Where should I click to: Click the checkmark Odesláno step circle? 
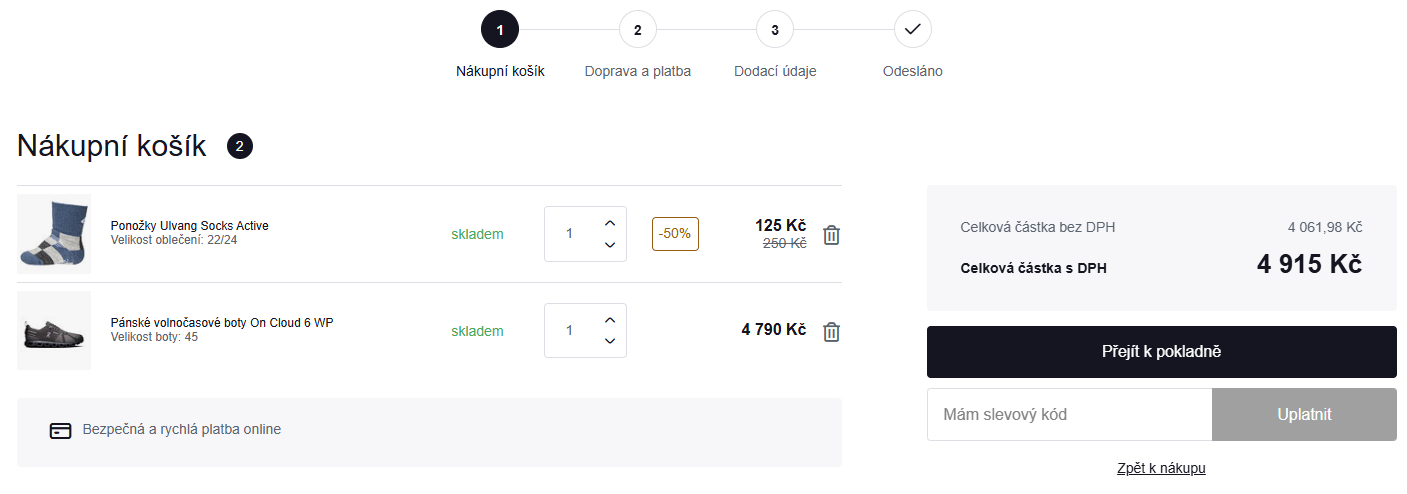click(x=912, y=29)
